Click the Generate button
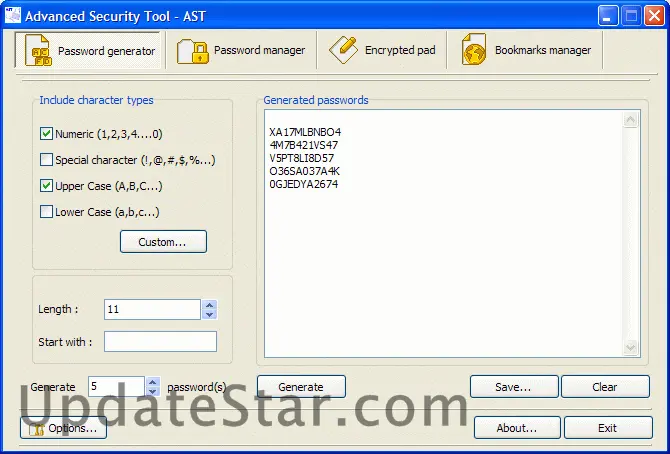Viewport: 670px width, 454px height. tap(301, 387)
